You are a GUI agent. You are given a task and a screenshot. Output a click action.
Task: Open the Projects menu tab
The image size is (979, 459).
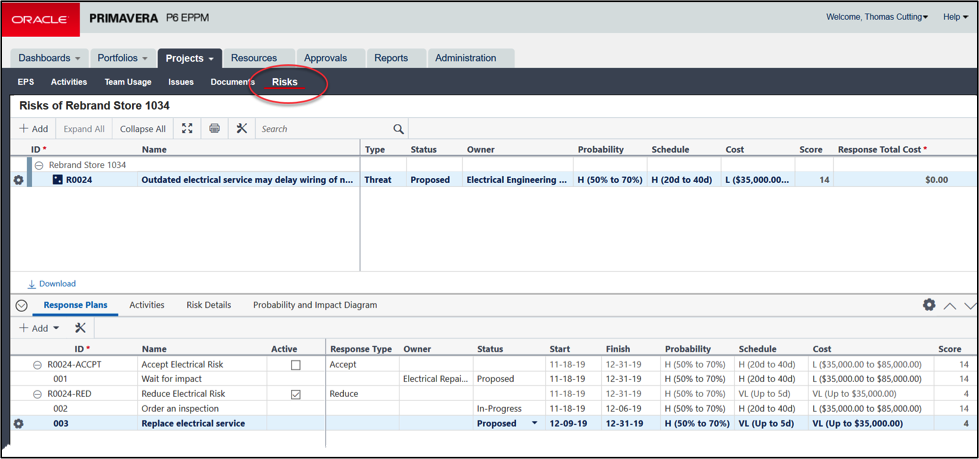190,58
